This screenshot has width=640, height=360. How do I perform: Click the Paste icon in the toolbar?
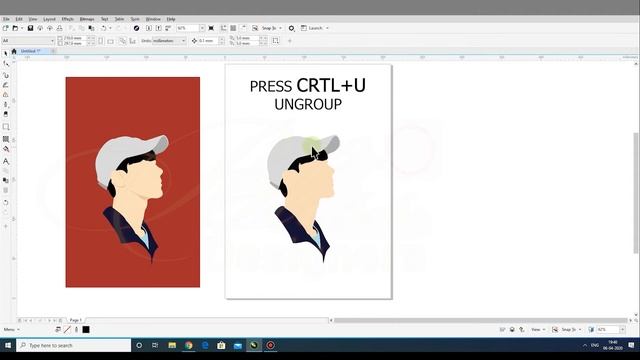(91, 28)
